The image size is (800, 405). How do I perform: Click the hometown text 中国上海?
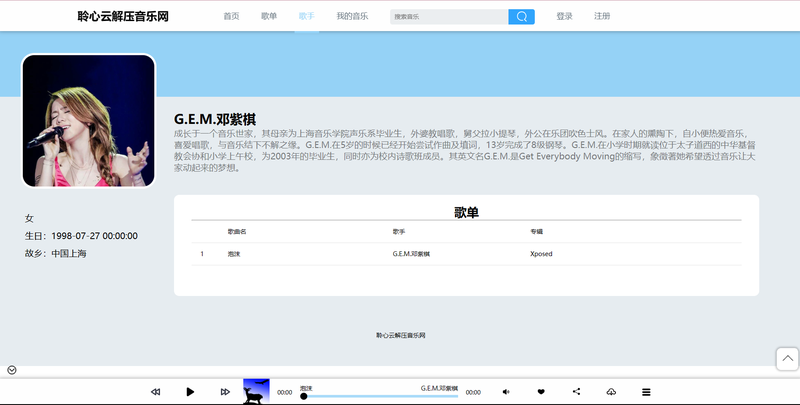click(69, 253)
